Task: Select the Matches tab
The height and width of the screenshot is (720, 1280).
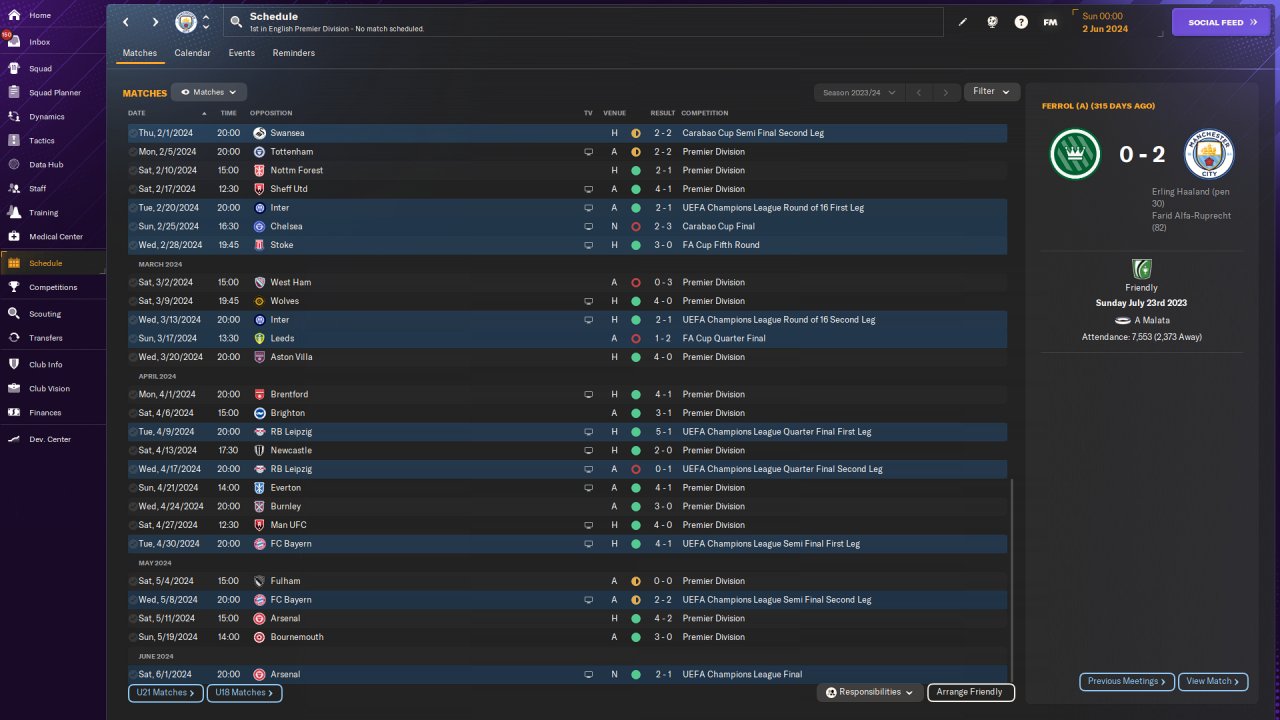Action: click(x=140, y=53)
